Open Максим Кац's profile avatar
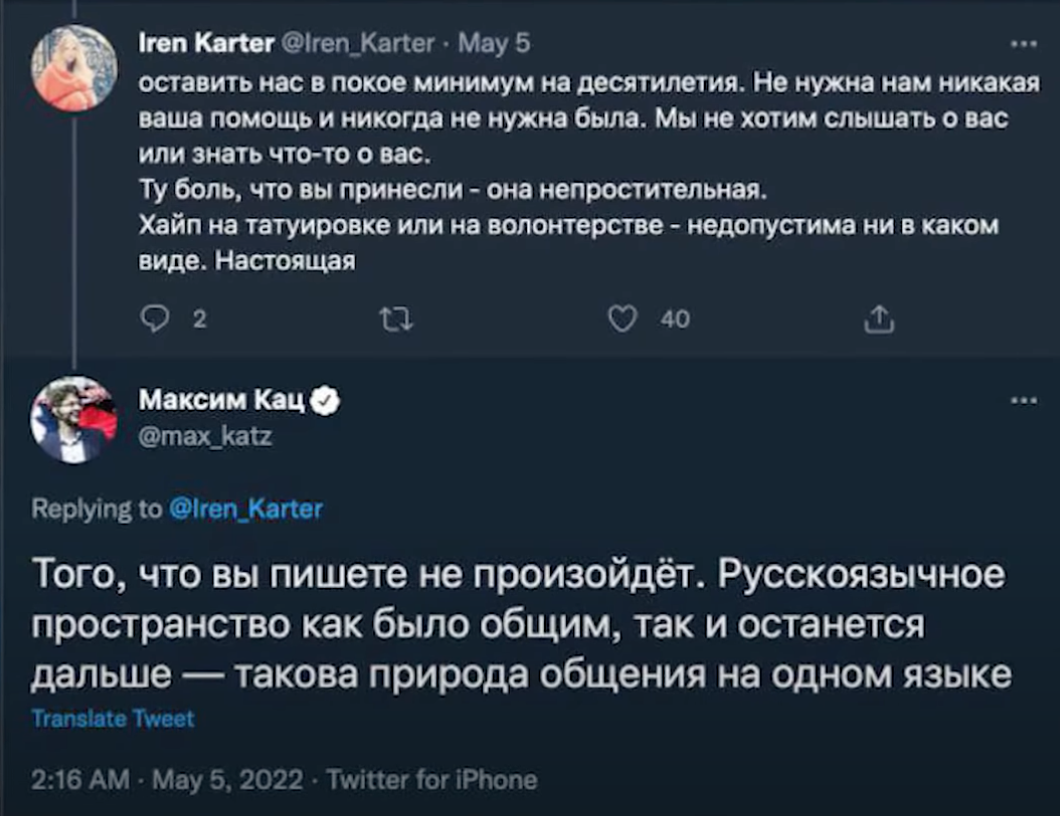 74,419
